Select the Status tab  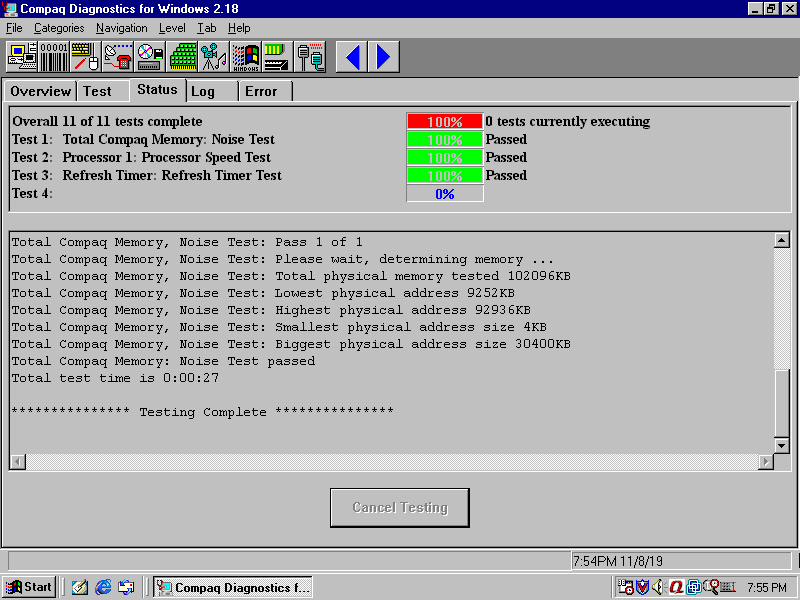(157, 90)
